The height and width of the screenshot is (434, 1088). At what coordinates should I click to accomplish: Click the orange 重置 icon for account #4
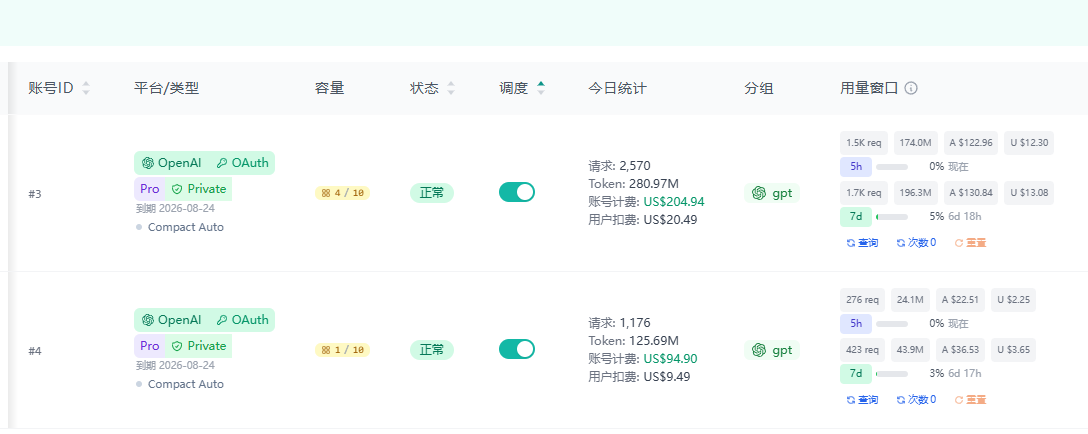pos(959,400)
